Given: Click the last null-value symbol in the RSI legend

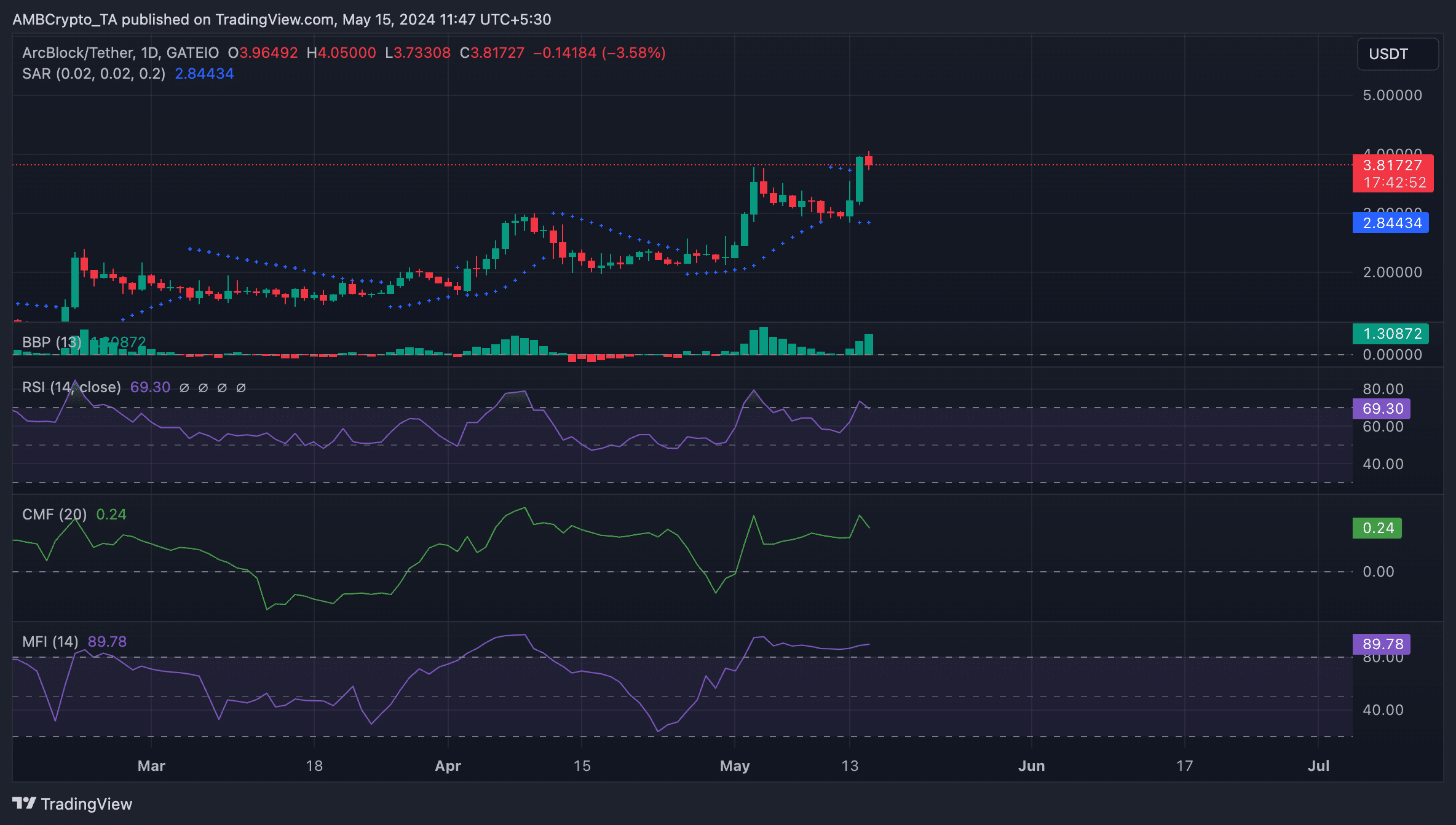Looking at the screenshot, I should (x=241, y=388).
